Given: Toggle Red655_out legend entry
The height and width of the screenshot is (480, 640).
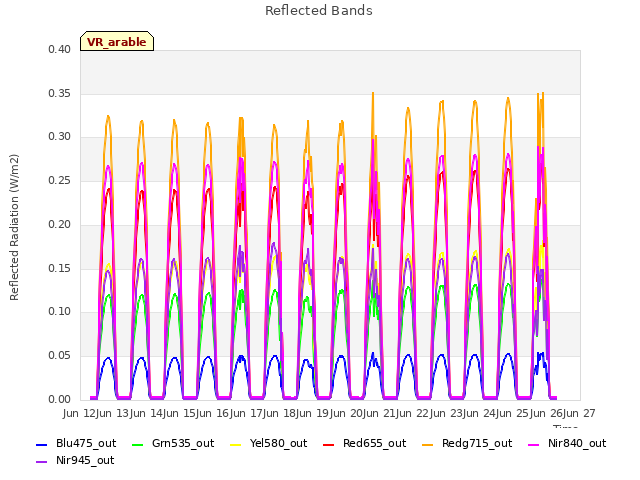Looking at the screenshot, I should tap(364, 443).
